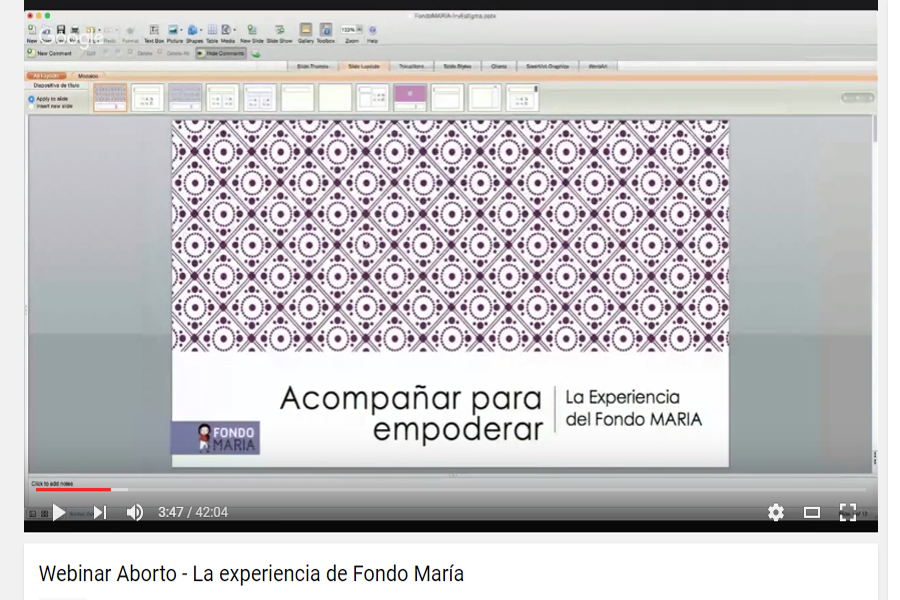Enter full screen mode

(x=847, y=512)
